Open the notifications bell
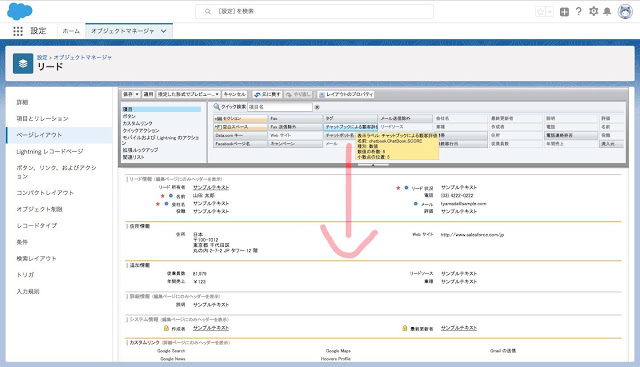 607,11
